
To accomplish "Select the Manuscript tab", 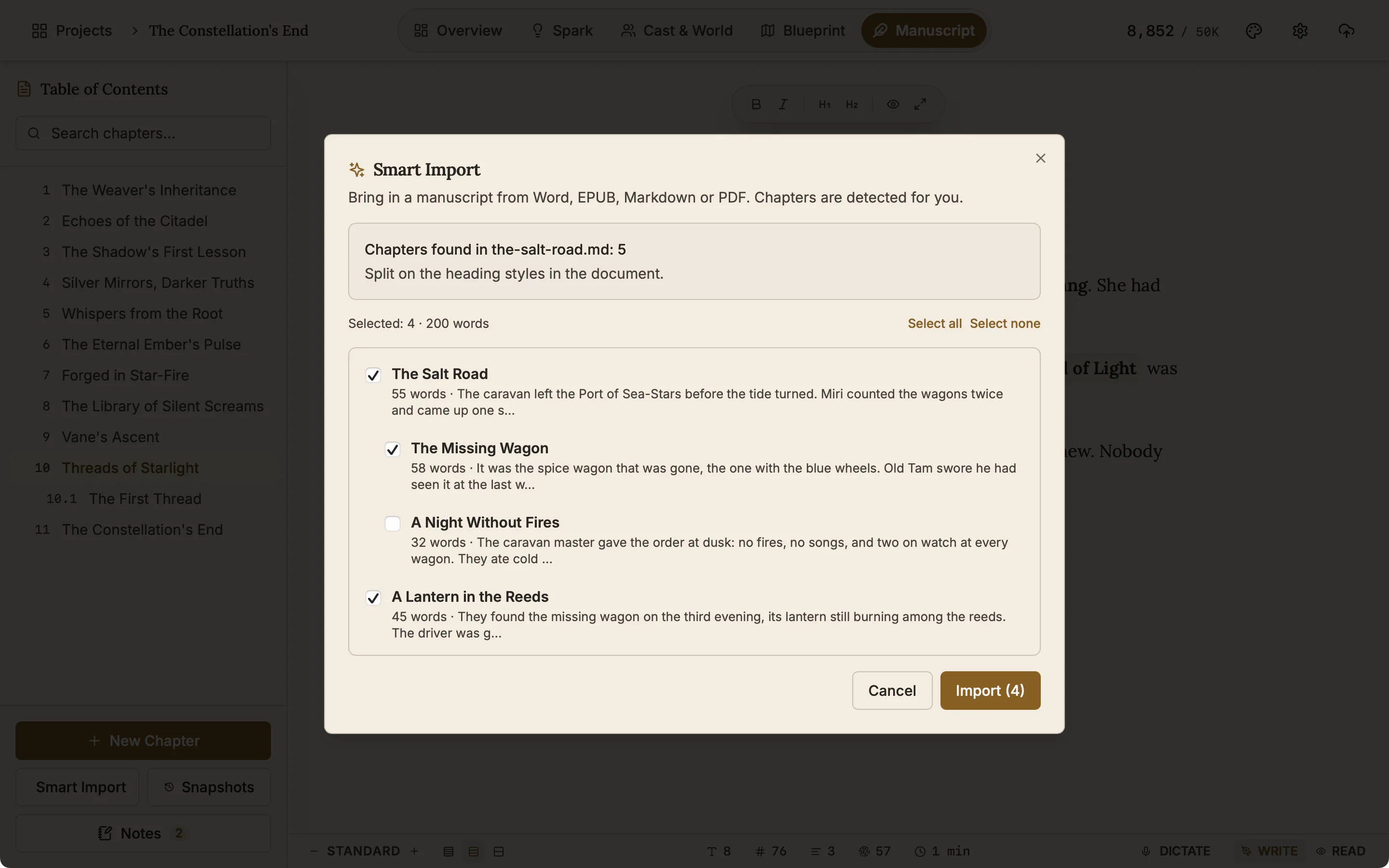I will pyautogui.click(x=924, y=30).
